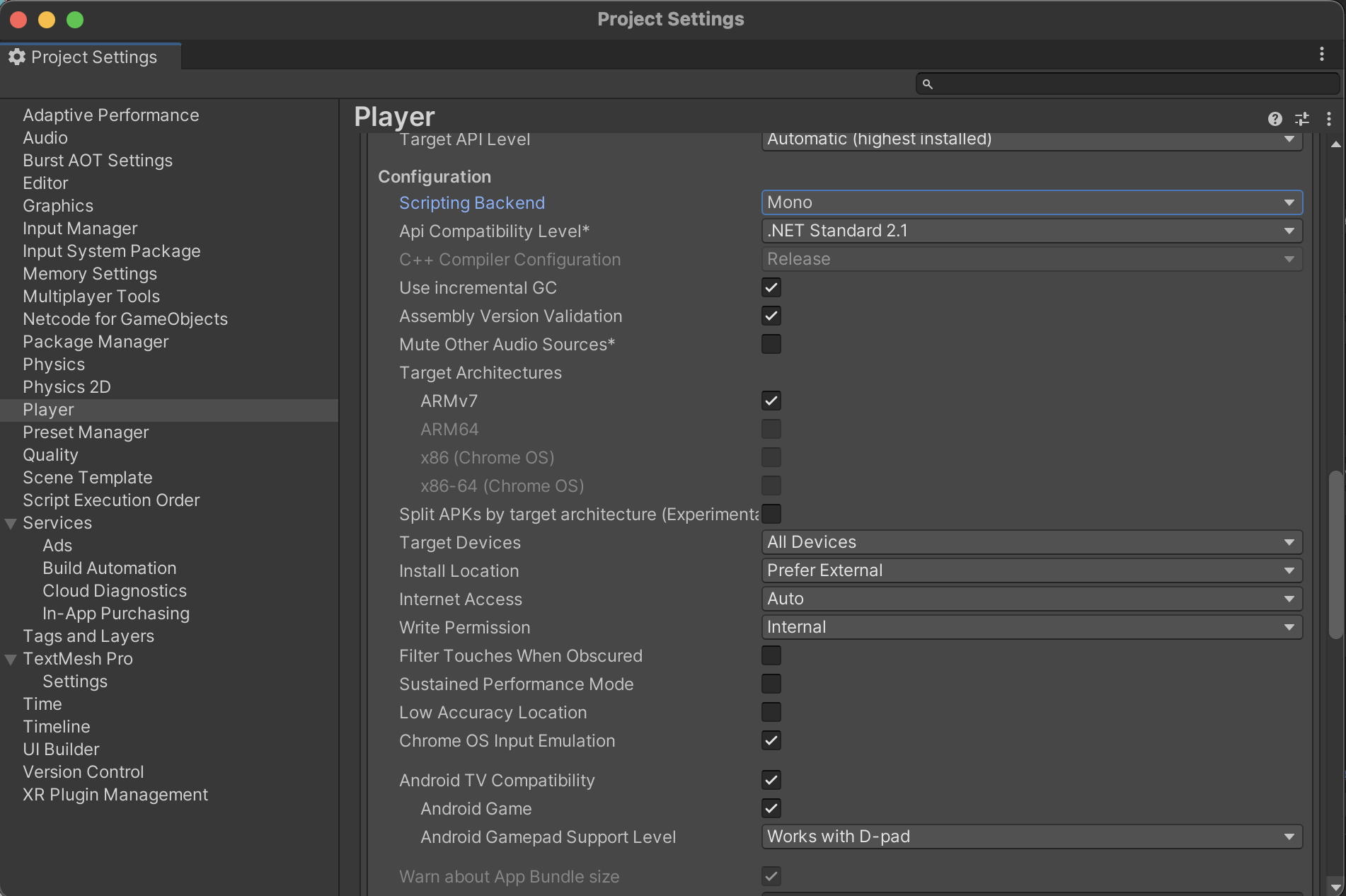The image size is (1346, 896).
Task: Open the Player help documentation icon
Action: click(x=1275, y=119)
